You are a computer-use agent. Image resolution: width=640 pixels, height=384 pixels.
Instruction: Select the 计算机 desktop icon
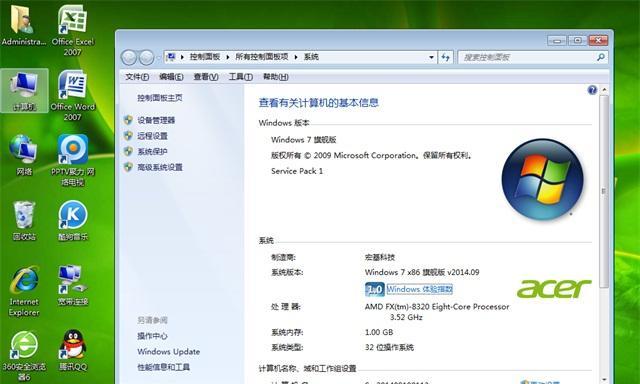(24, 91)
